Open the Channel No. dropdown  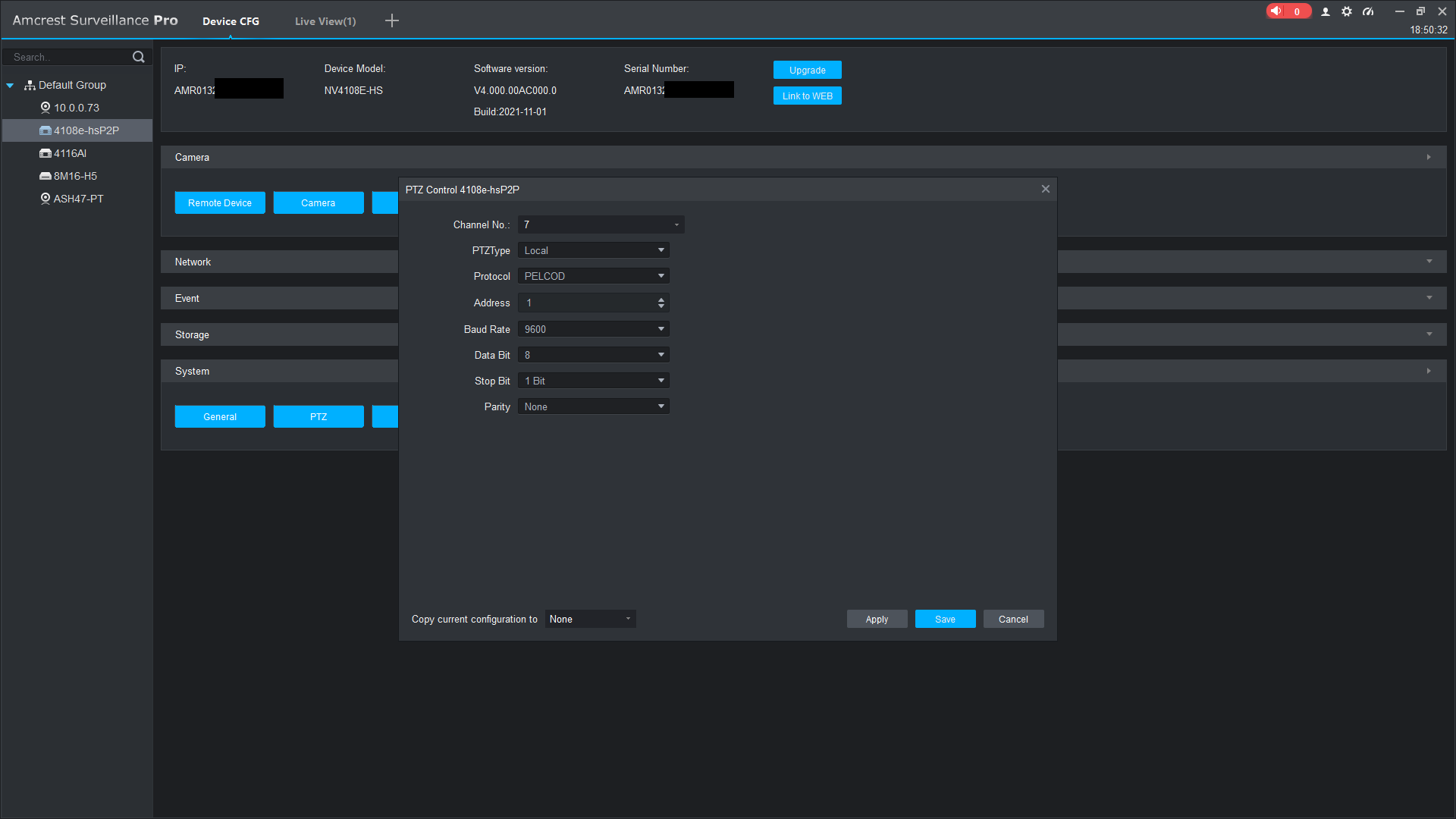601,224
